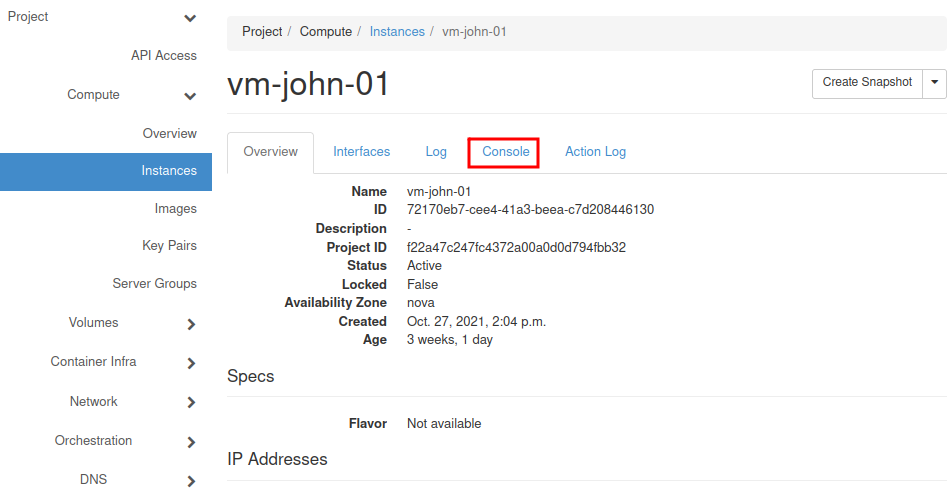
Task: Switch to the Console tab
Action: click(x=505, y=152)
